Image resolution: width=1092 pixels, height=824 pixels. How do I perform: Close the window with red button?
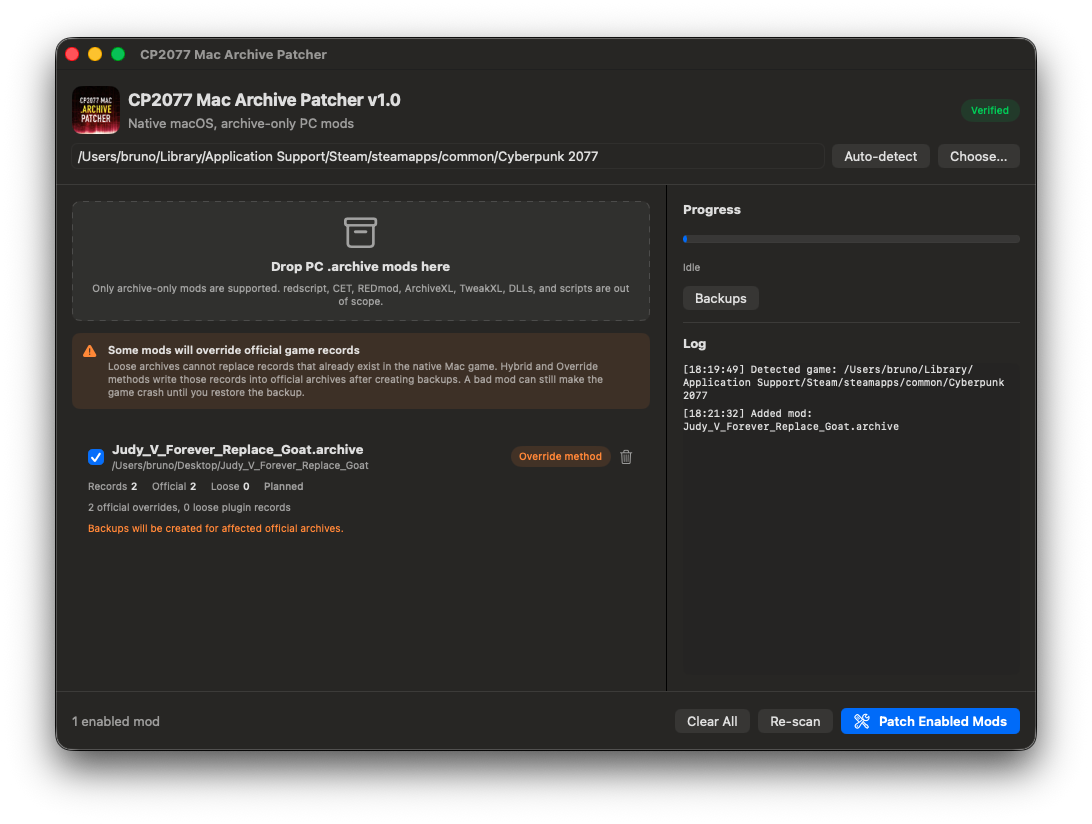click(x=72, y=54)
